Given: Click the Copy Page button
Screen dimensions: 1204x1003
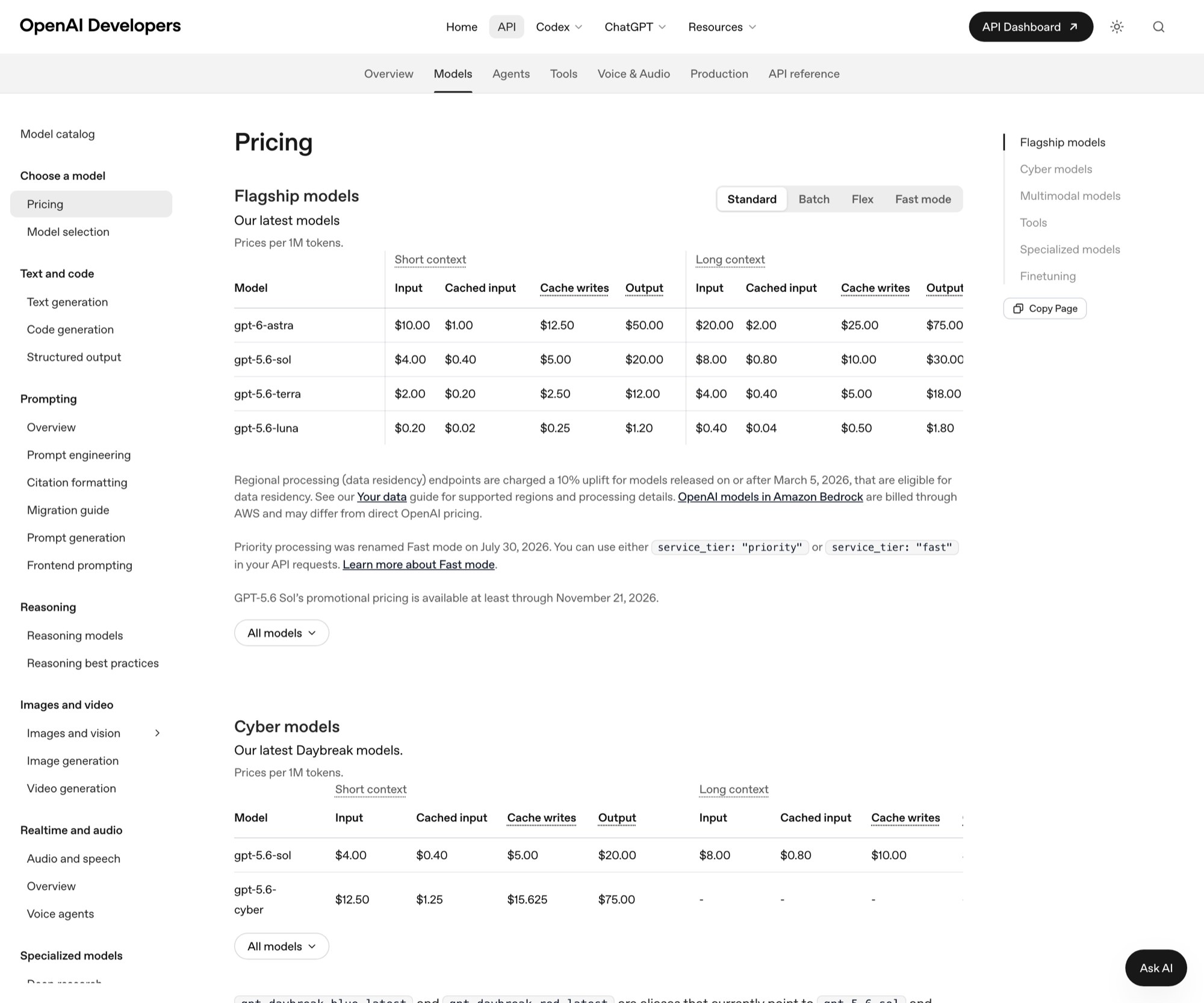Looking at the screenshot, I should 1044,308.
